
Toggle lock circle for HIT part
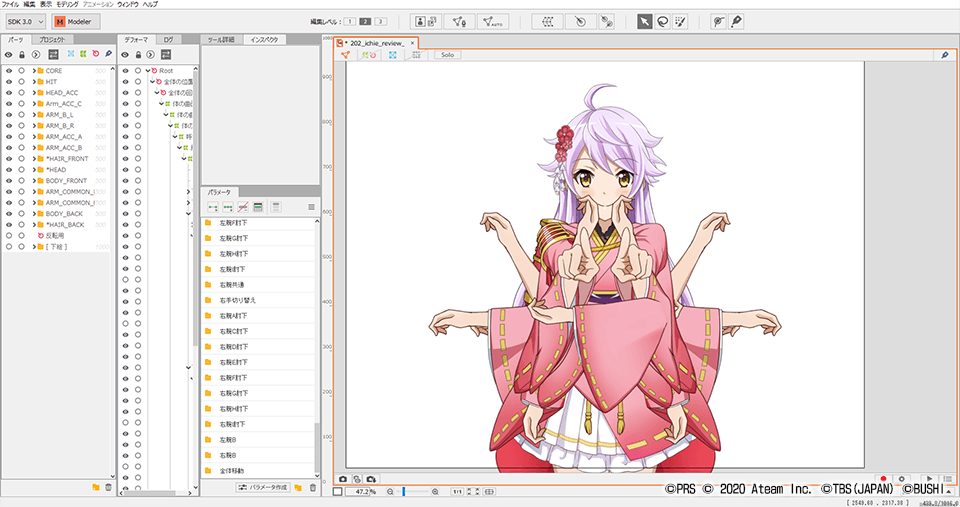pos(22,81)
